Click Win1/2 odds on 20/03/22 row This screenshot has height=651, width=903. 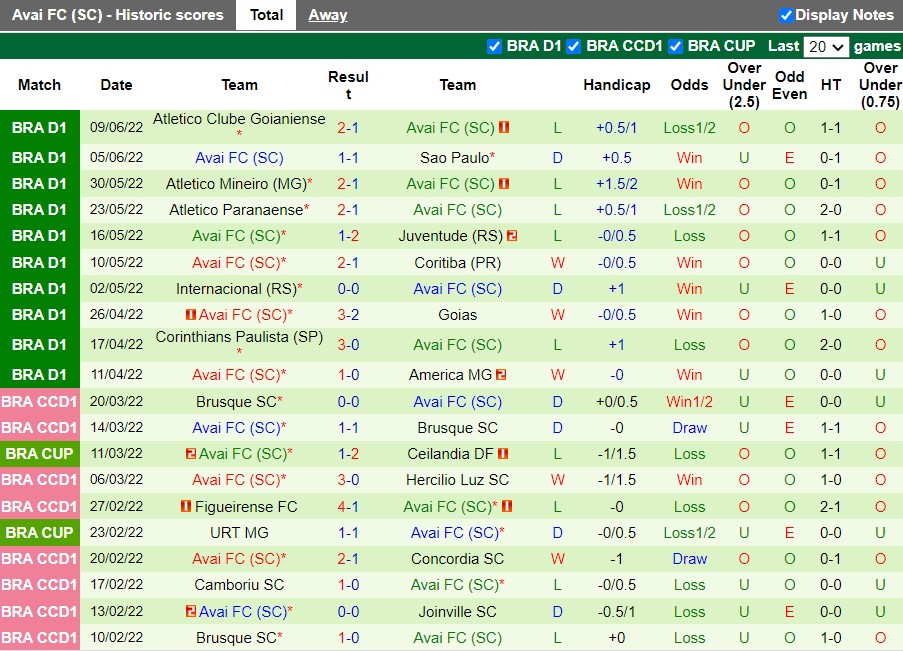point(689,402)
